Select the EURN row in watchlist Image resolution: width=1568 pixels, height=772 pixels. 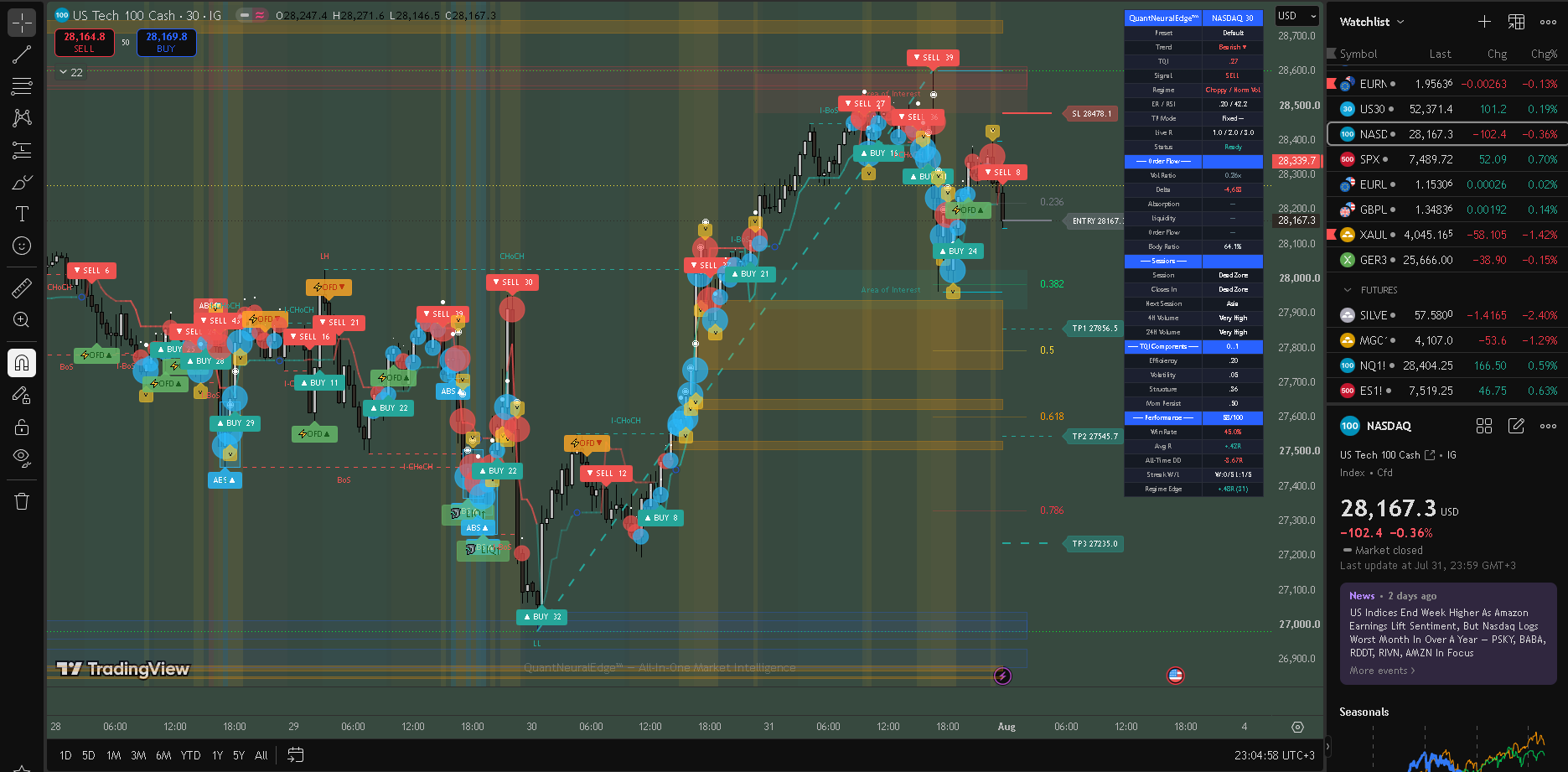pyautogui.click(x=1446, y=84)
